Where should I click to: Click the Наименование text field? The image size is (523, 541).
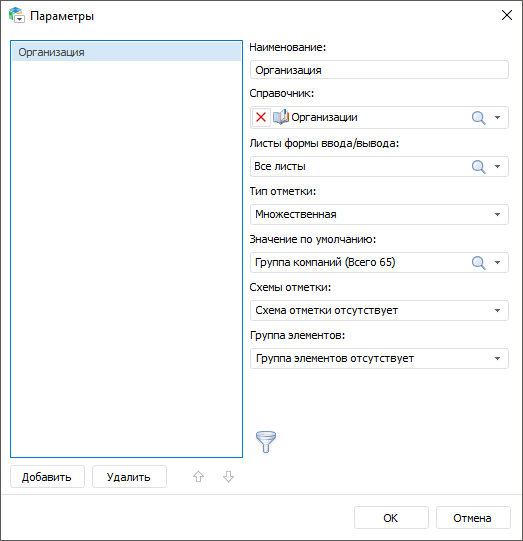coord(379,70)
